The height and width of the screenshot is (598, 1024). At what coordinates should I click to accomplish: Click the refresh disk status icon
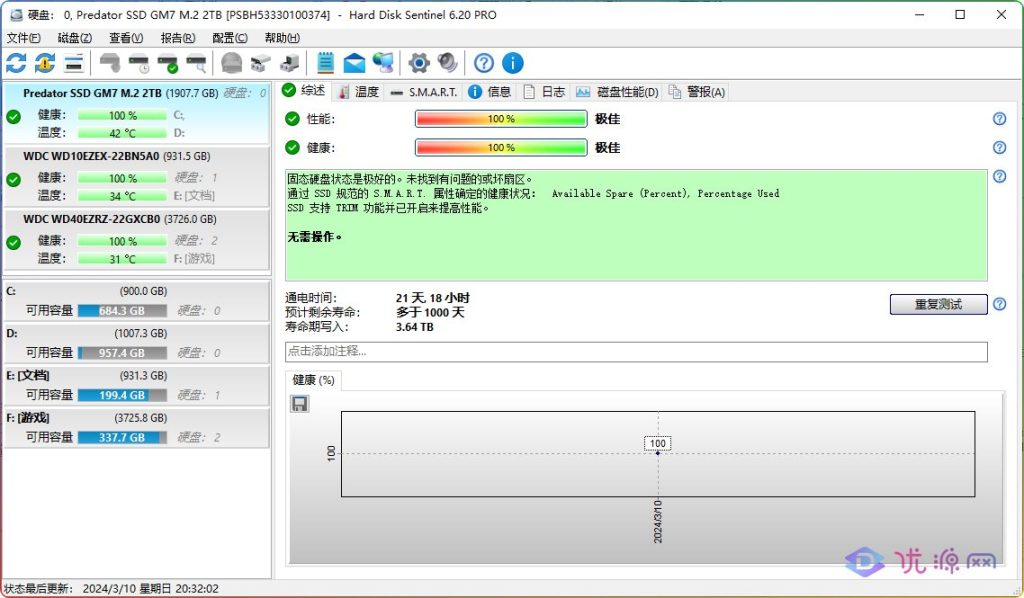point(16,63)
